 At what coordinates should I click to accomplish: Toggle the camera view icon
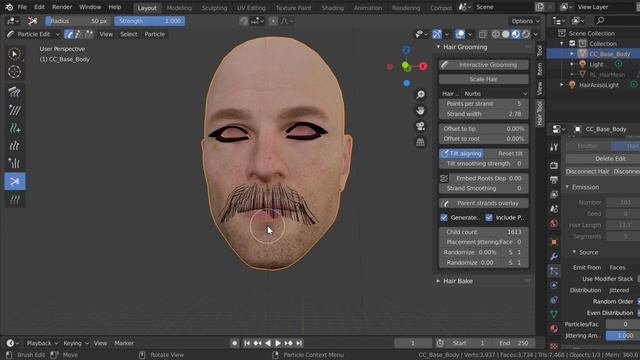[420, 126]
